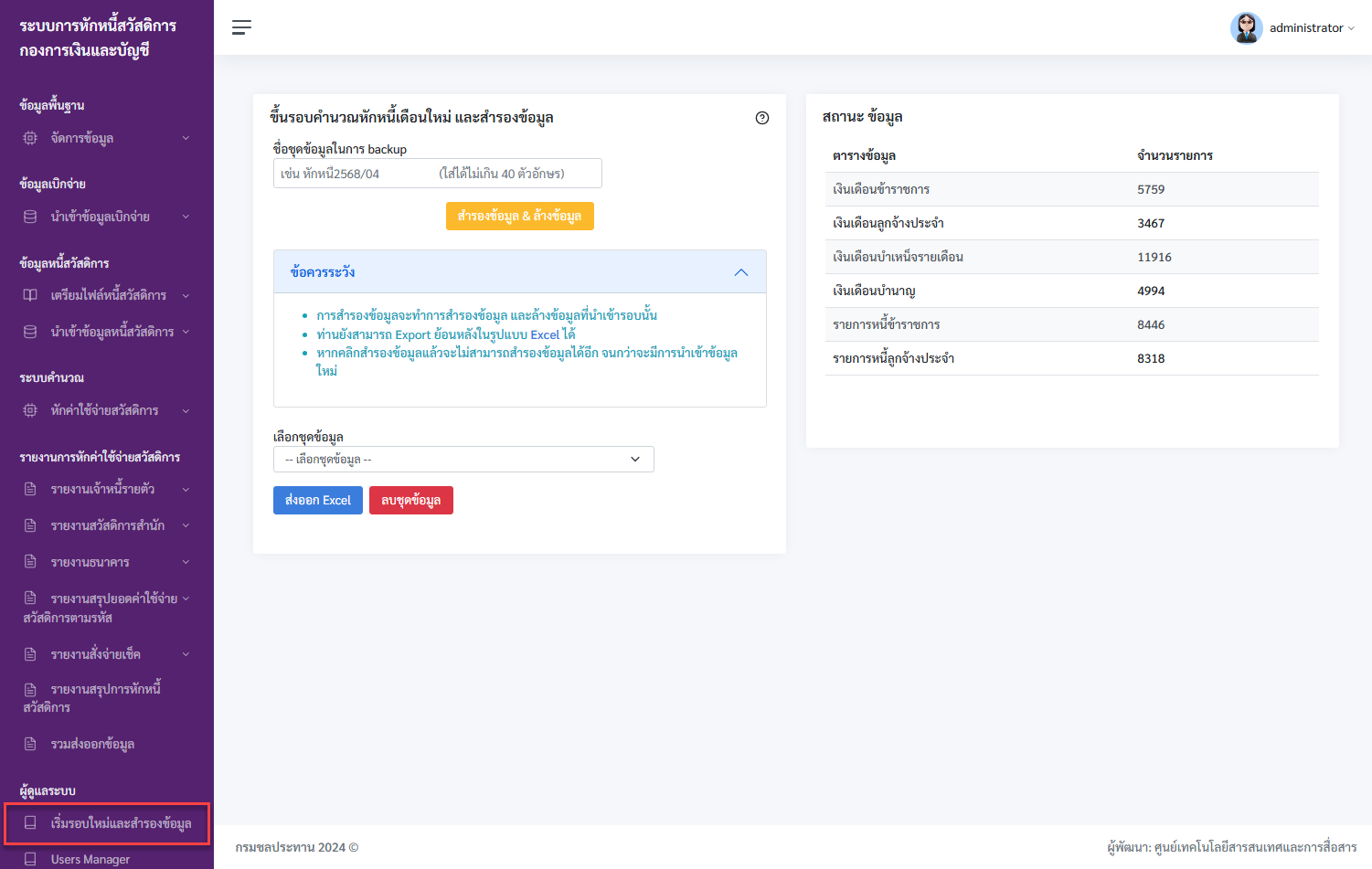Click the book icon beside เตรียมไฟล์หนี้สวัสดิการ
The width and height of the screenshot is (1372, 869).
(x=30, y=295)
